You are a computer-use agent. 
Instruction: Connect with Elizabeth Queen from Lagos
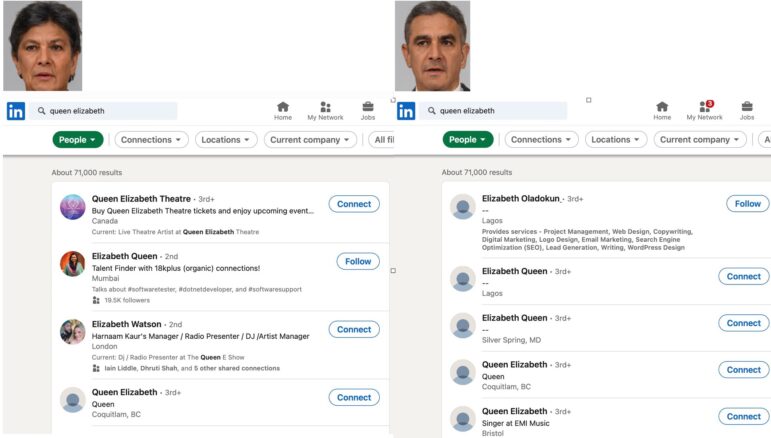[x=744, y=276]
